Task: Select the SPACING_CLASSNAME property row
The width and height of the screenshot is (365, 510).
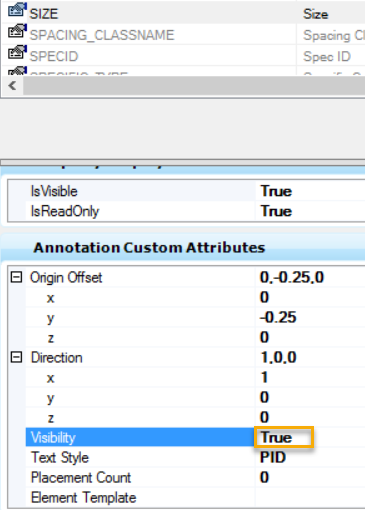Action: pos(183,35)
